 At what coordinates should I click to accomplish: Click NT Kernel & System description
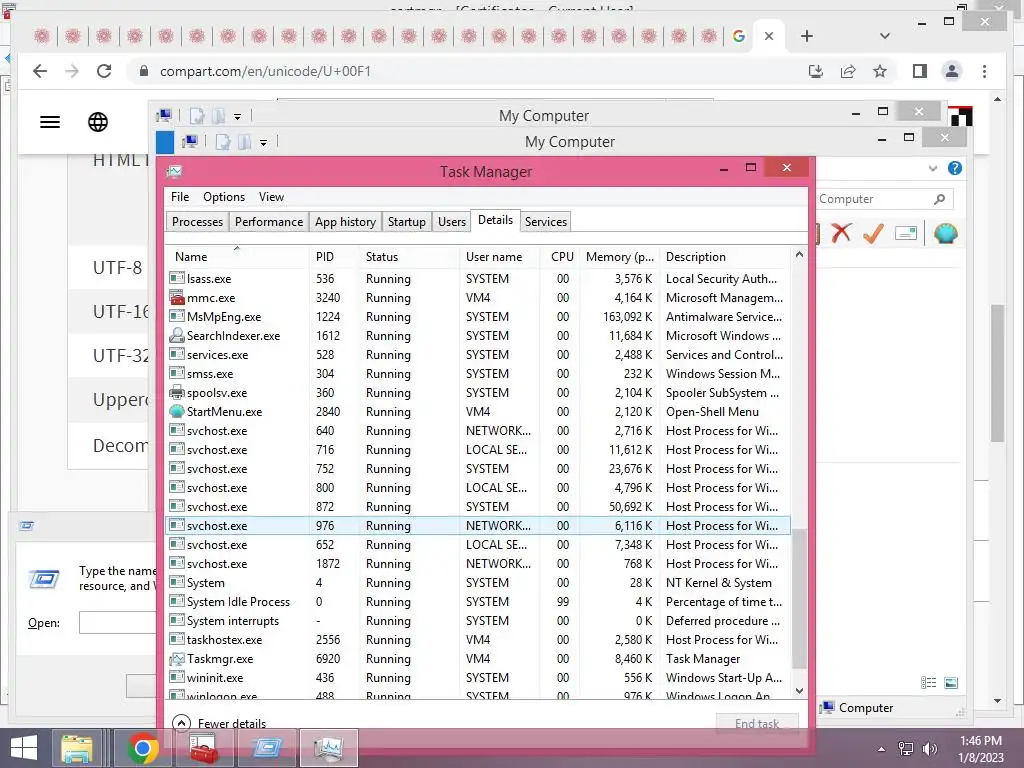click(718, 583)
